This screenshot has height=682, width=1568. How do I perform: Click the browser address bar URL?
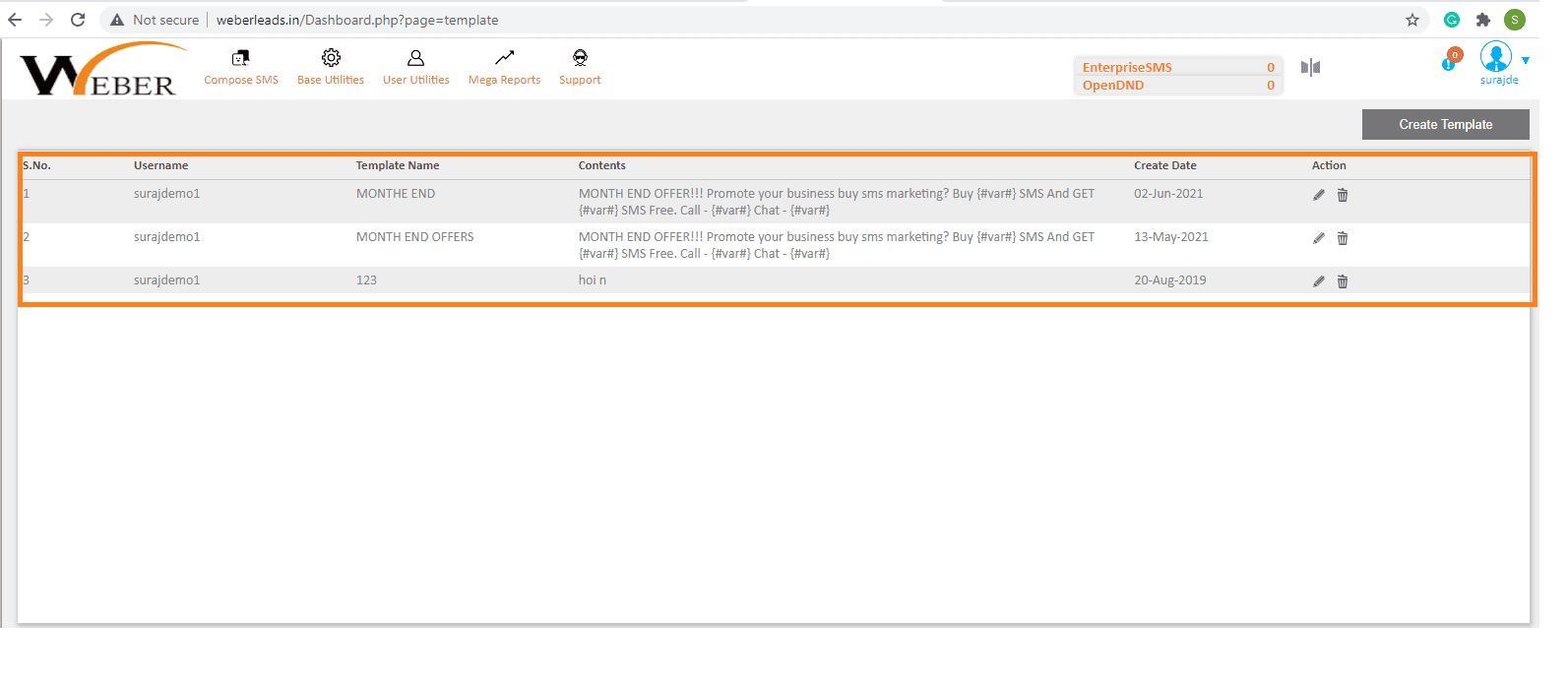[x=357, y=20]
